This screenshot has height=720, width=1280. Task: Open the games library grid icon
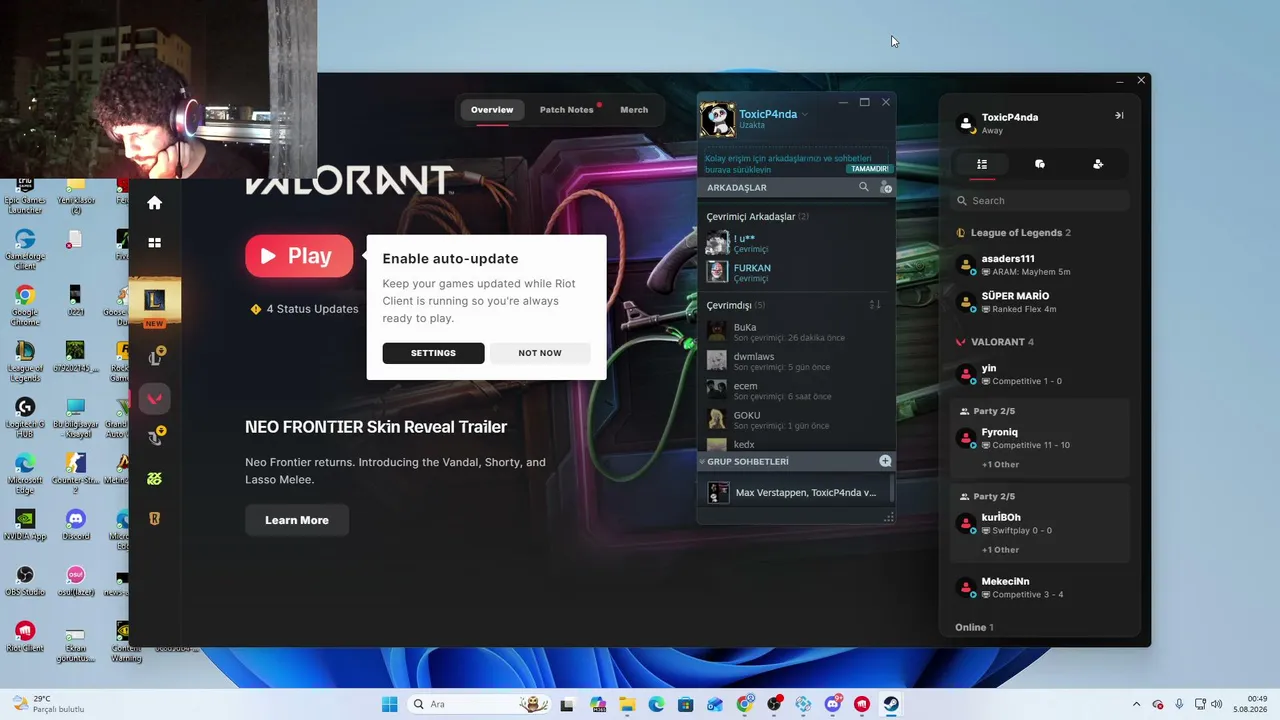[x=154, y=242]
